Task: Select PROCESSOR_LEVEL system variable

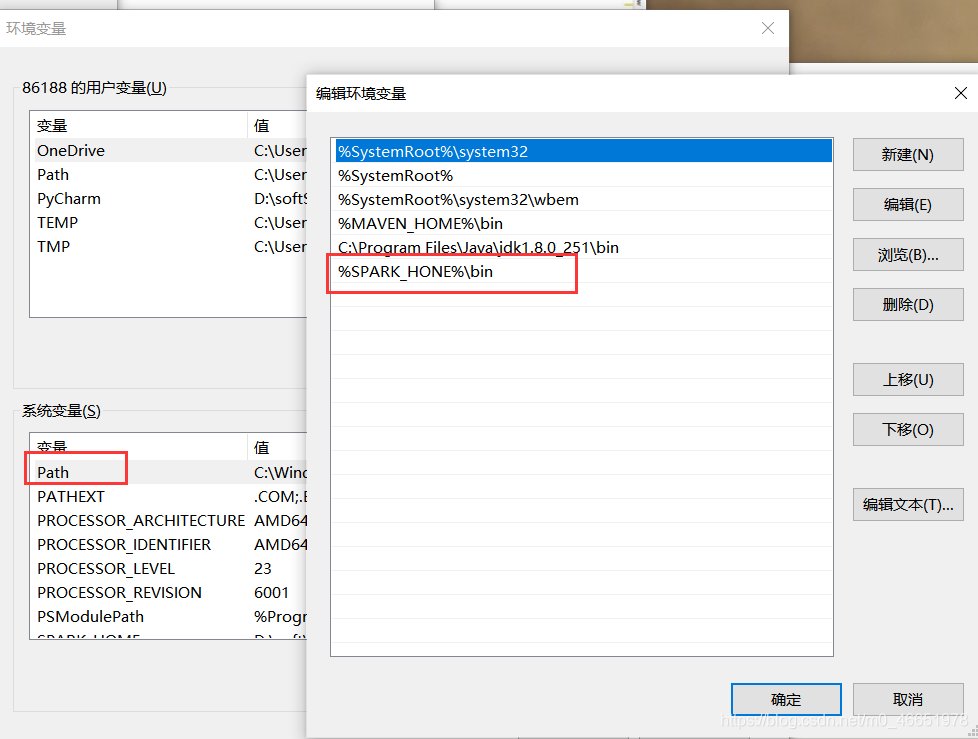Action: (168, 568)
